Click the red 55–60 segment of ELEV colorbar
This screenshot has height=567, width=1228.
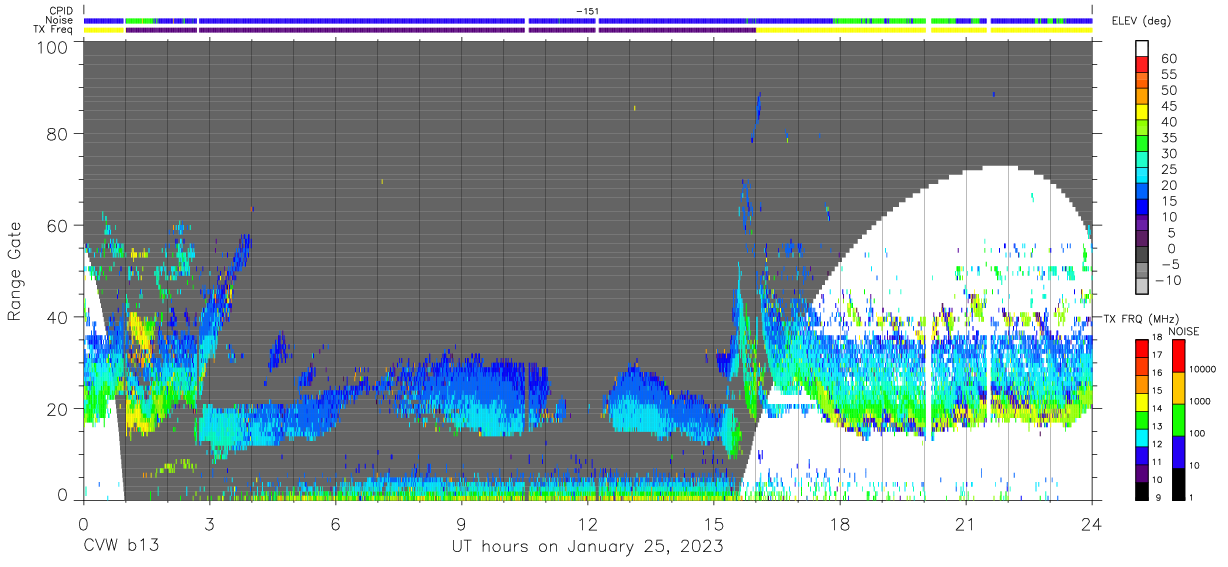point(1143,65)
